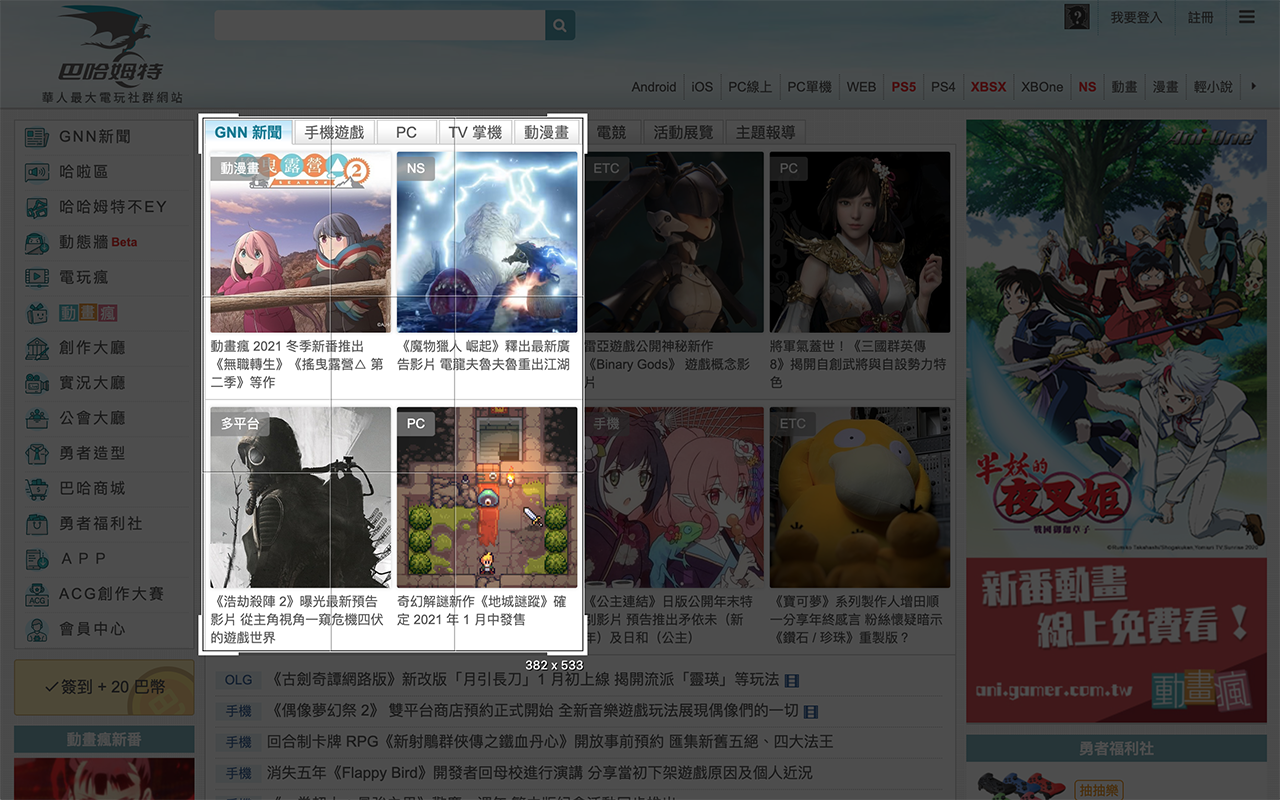
Task: Click video icon beside 古劍奇譚網路版 headline
Action: (792, 681)
